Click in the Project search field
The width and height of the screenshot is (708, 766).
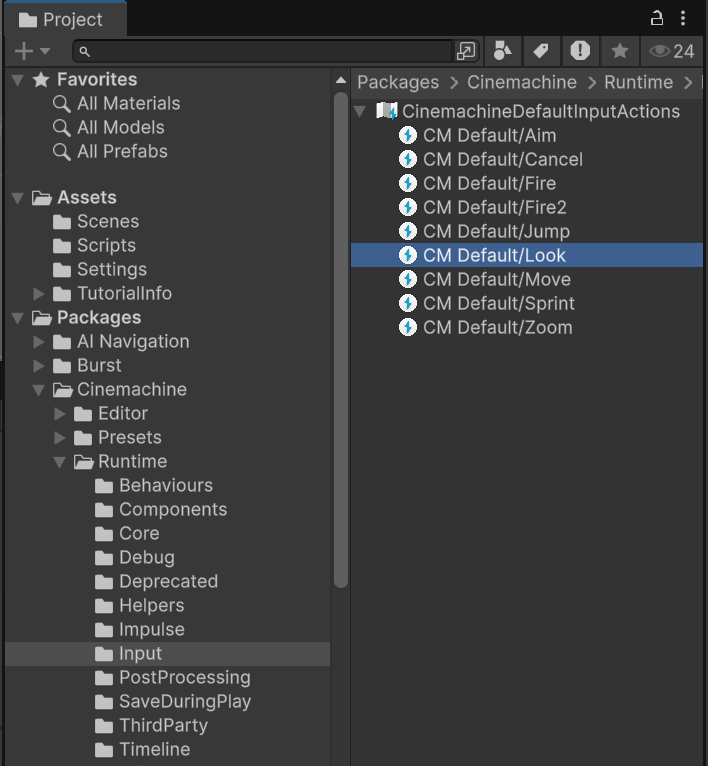point(270,51)
